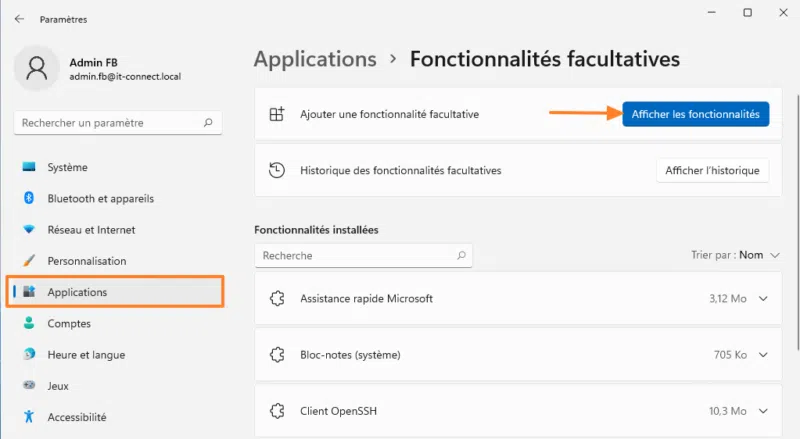
Task: Select Applications in the sidebar menu
Action: coord(77,292)
